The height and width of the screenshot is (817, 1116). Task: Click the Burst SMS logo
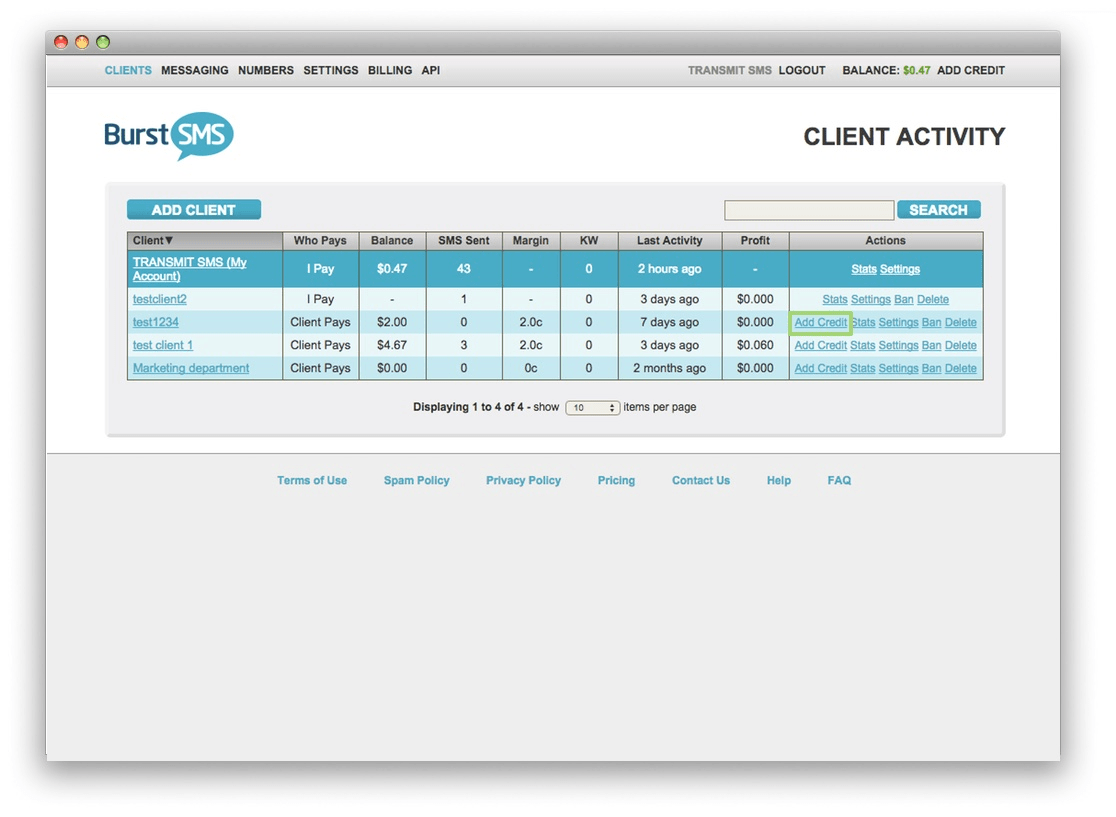[x=169, y=135]
